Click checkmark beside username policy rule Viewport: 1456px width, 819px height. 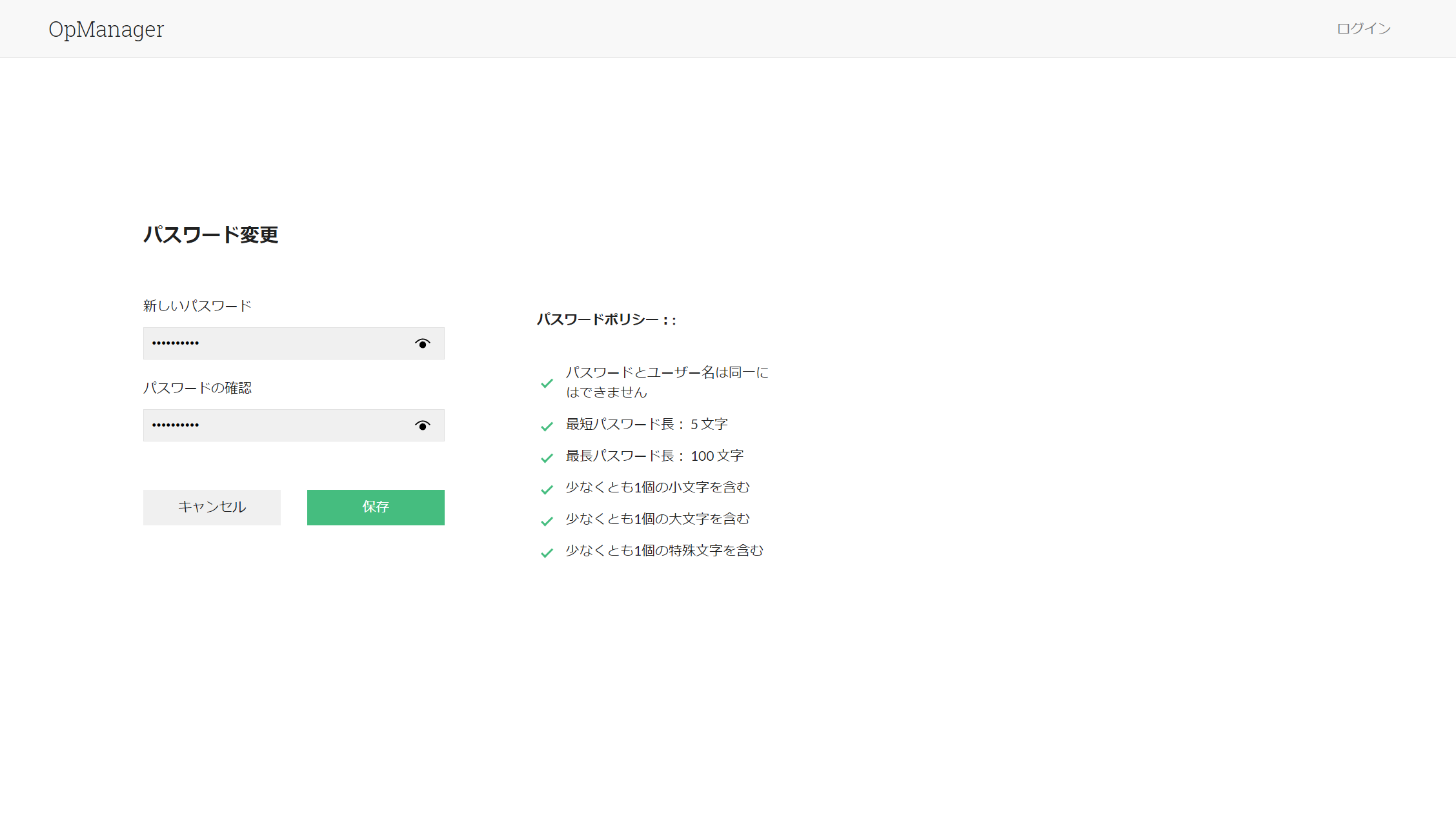tap(547, 383)
